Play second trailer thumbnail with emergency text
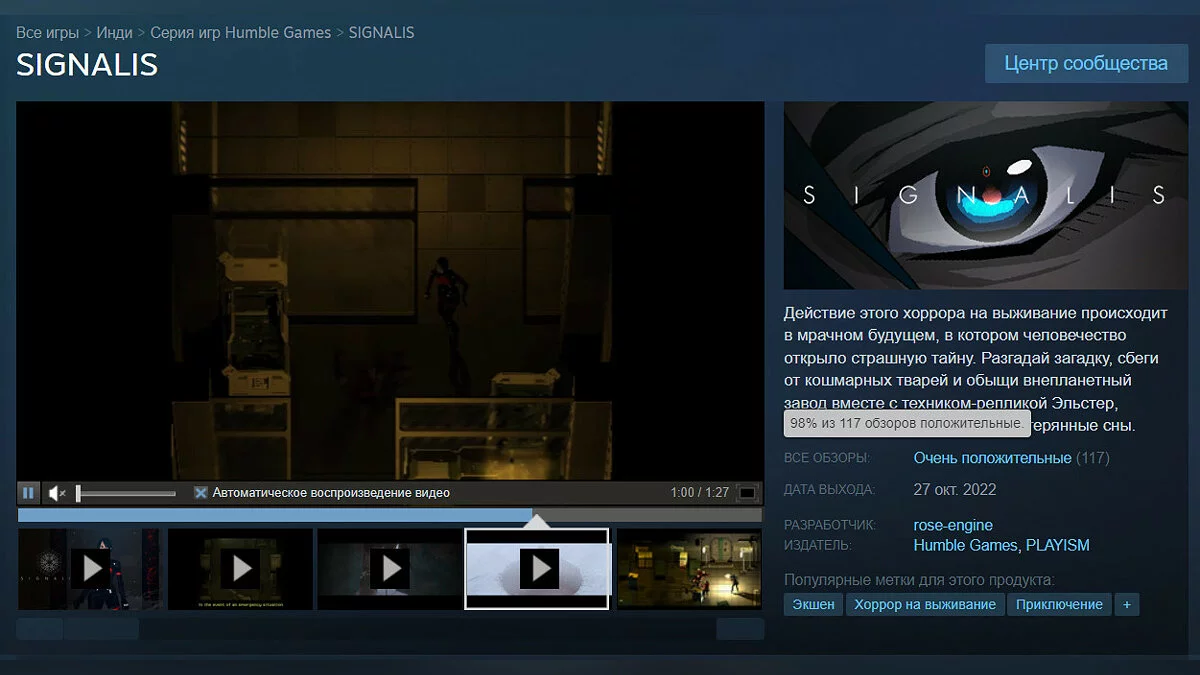This screenshot has width=1200, height=675. tap(240, 569)
